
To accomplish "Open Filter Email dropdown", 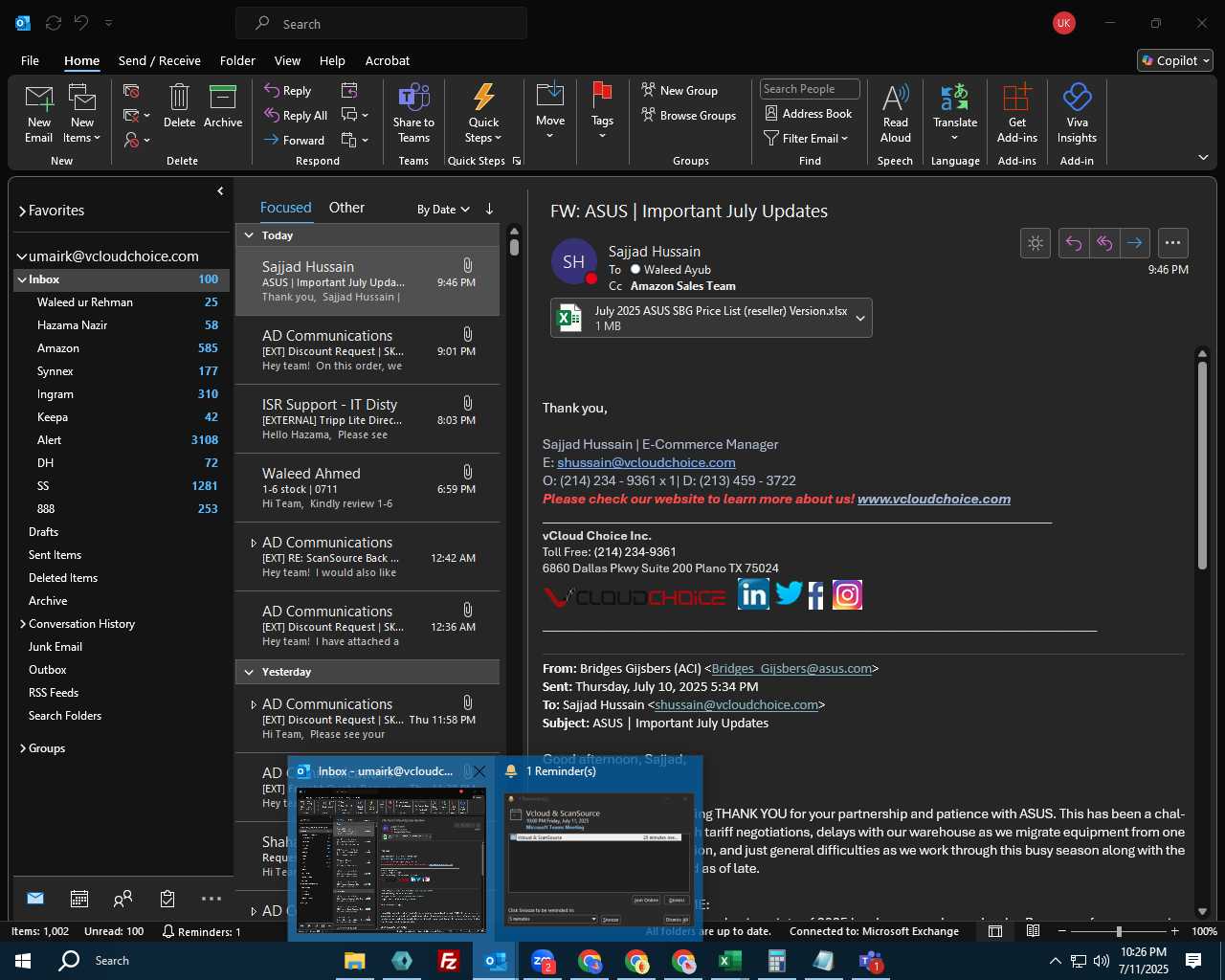I will (806, 139).
